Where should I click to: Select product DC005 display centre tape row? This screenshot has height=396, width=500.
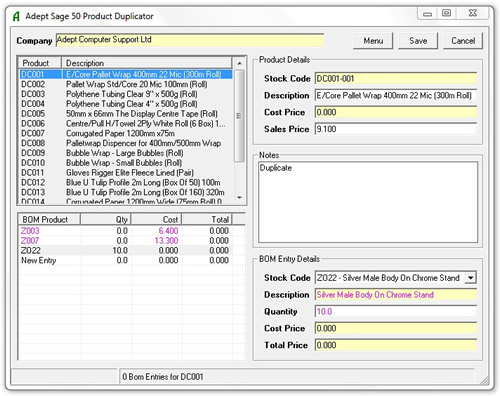point(126,114)
